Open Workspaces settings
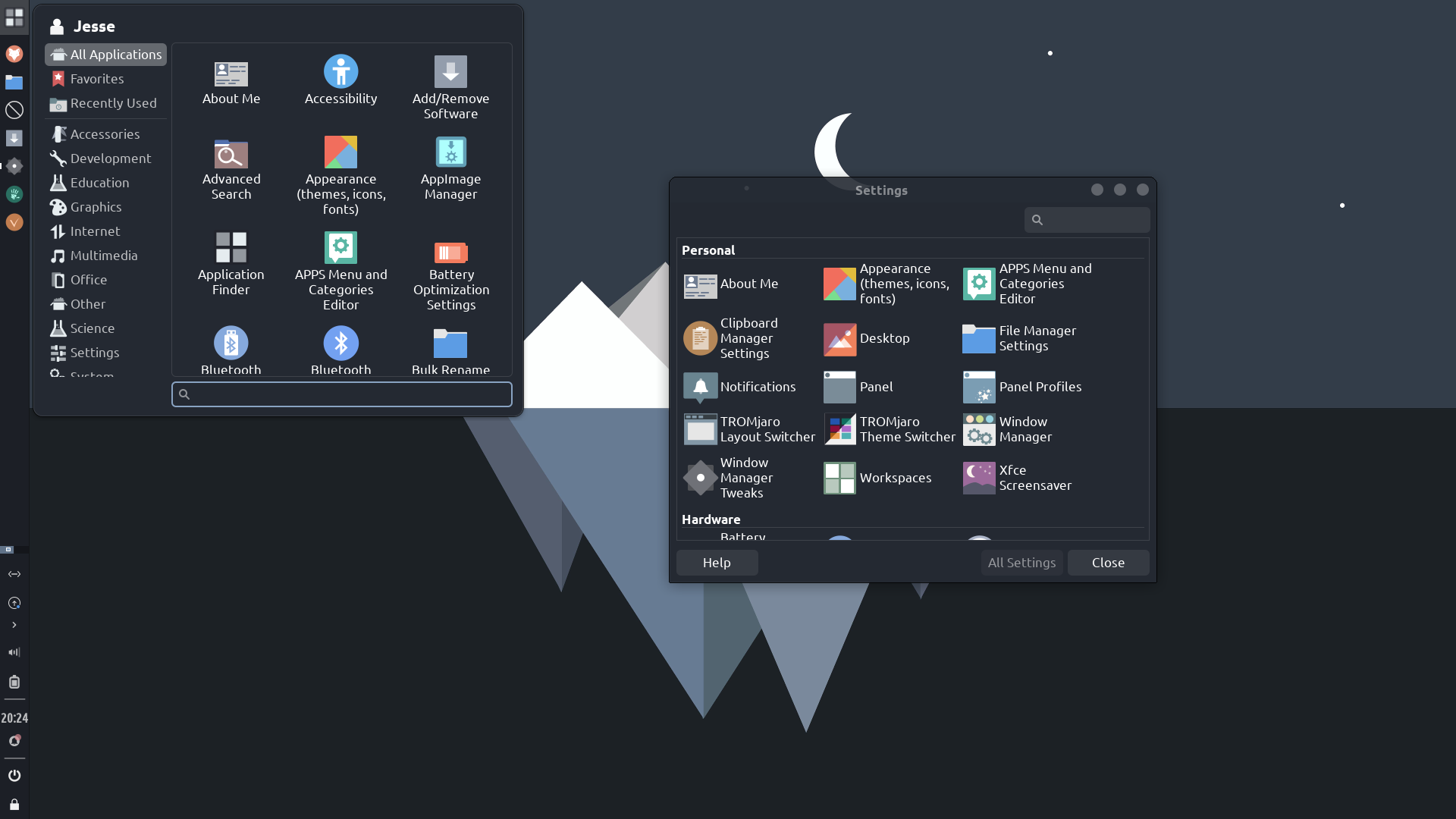The height and width of the screenshot is (819, 1456). pos(878,478)
